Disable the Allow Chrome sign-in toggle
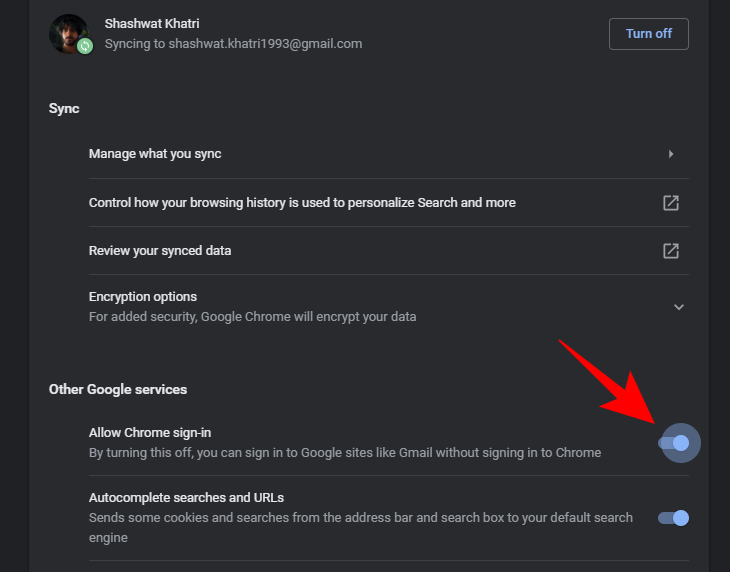The image size is (730, 572). click(675, 442)
